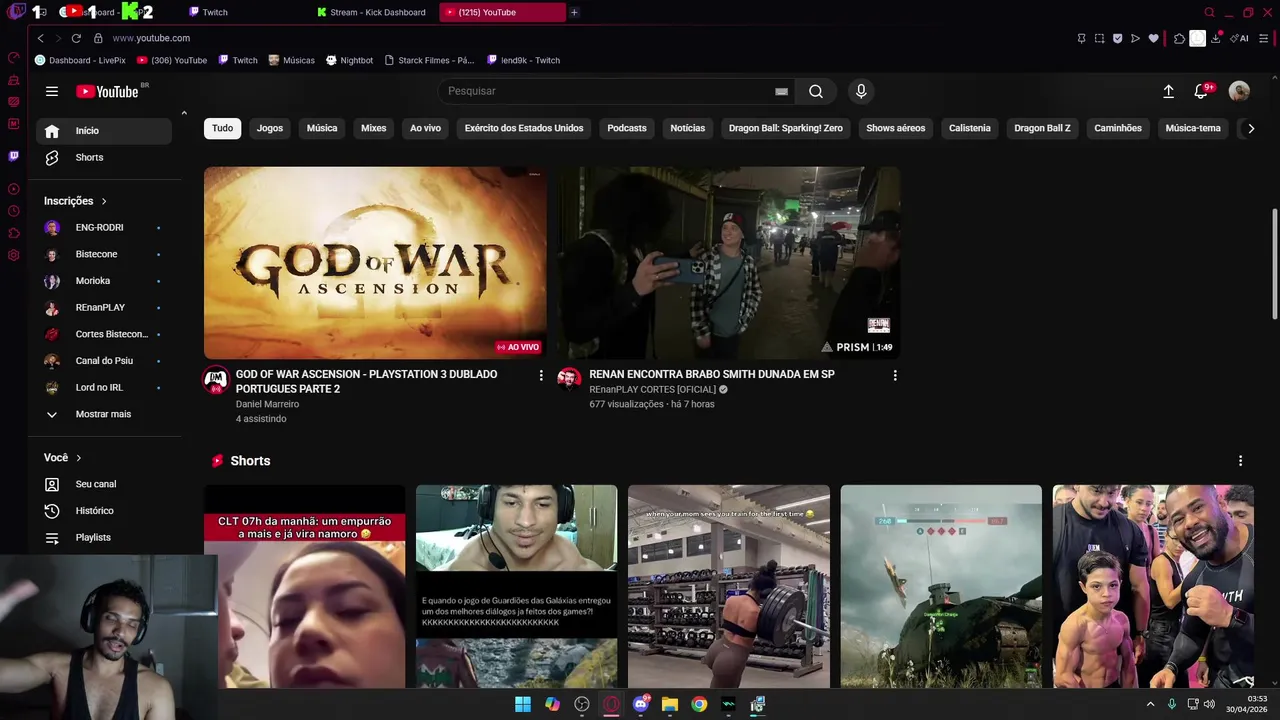This screenshot has width=1280, height=720.
Task: Expand the Você section arrow
Action: [x=79, y=458]
